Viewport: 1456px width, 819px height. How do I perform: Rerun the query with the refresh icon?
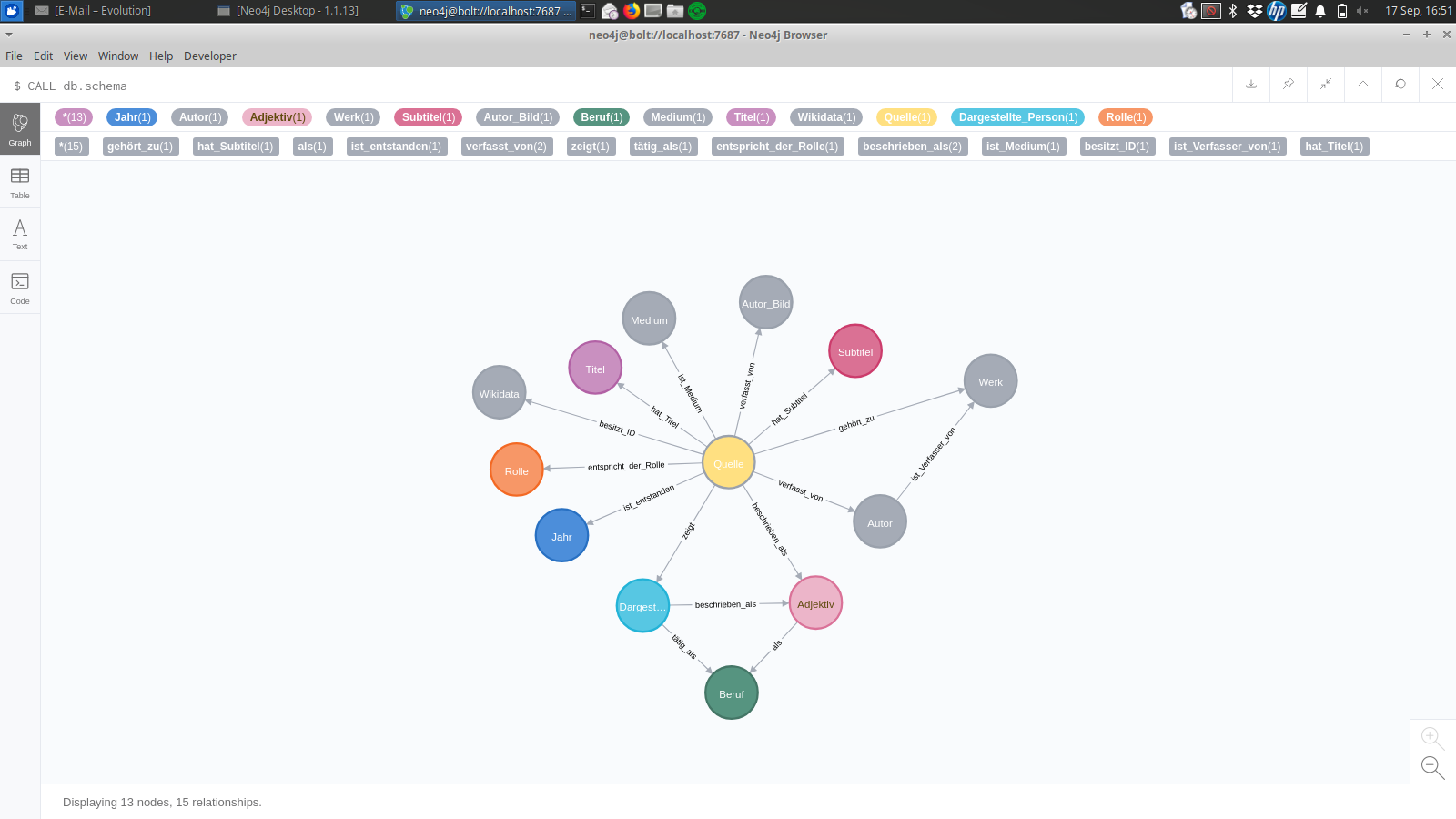pyautogui.click(x=1400, y=84)
